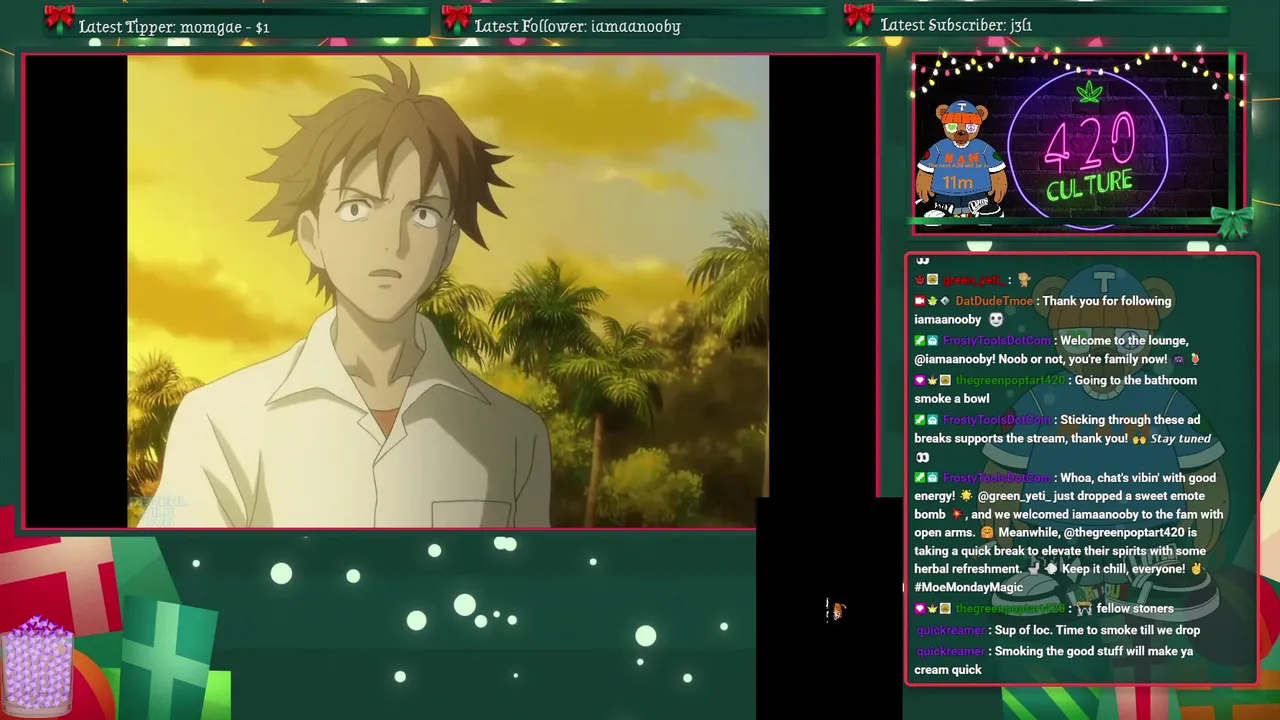Click the emote before 'fellow stoners' text
The image size is (1280, 720).
[x=1084, y=609]
